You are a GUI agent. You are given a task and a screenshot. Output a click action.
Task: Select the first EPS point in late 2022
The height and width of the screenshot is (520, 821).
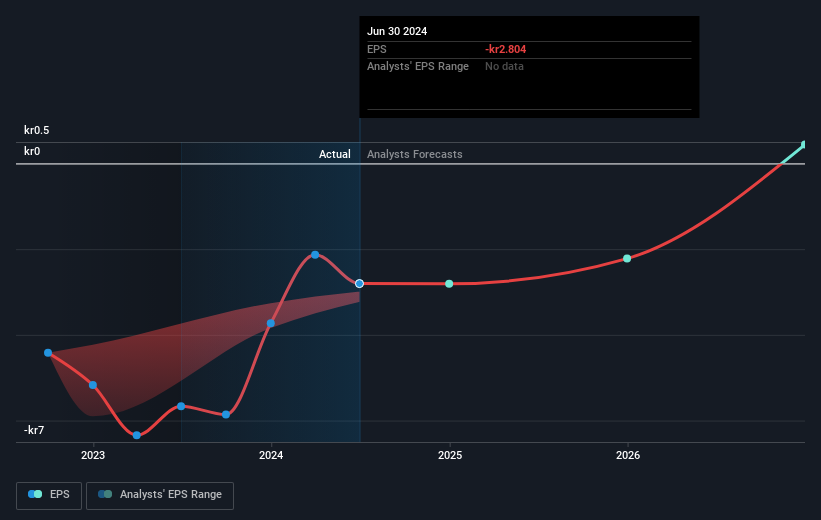click(x=48, y=353)
